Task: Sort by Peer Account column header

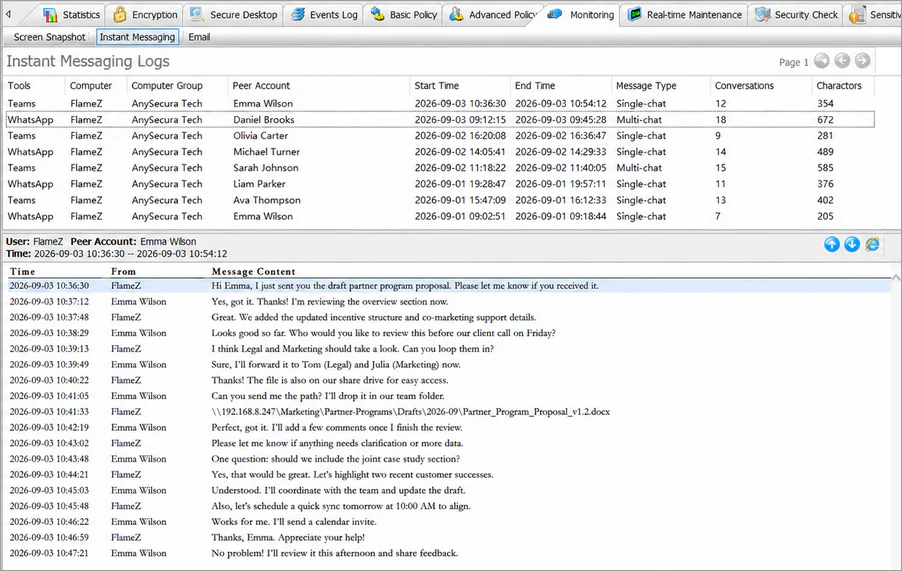Action: click(x=261, y=86)
